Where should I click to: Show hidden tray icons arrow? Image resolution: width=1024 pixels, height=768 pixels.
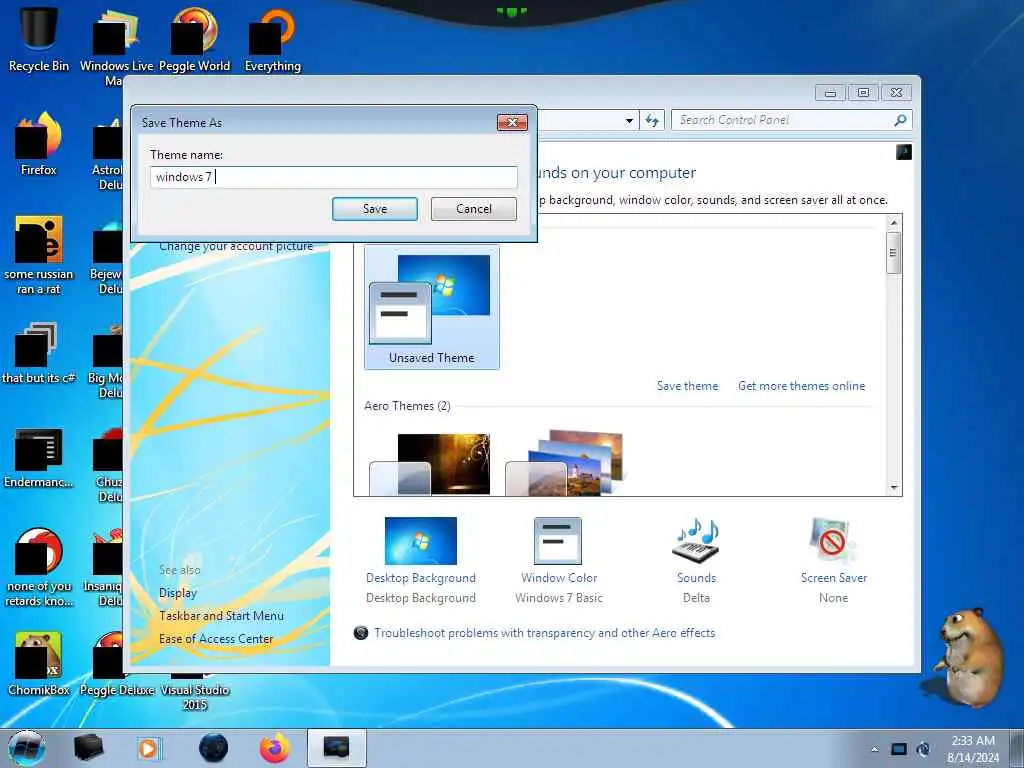(x=874, y=750)
